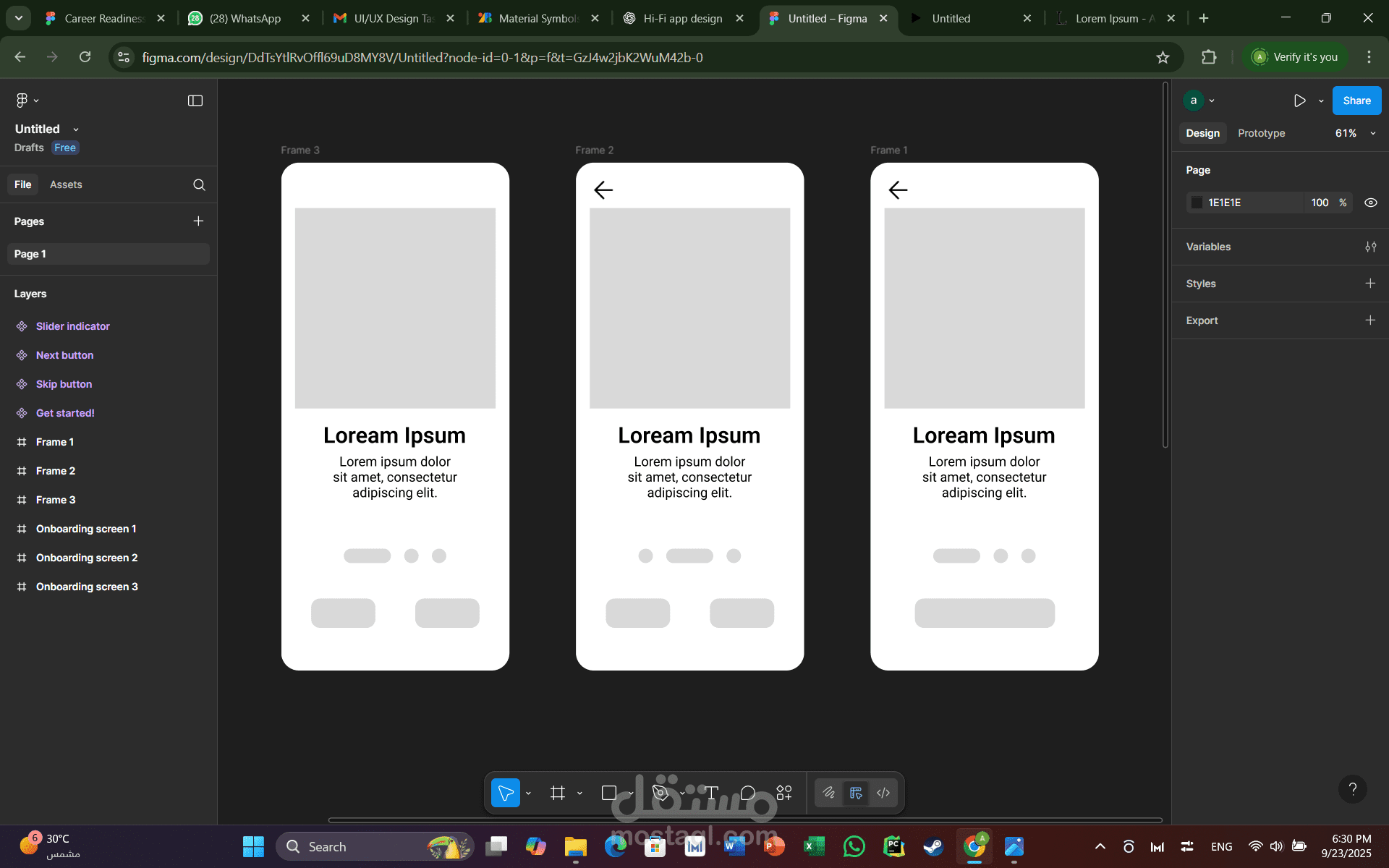
Task: Open the help question mark button
Action: [x=1352, y=789]
